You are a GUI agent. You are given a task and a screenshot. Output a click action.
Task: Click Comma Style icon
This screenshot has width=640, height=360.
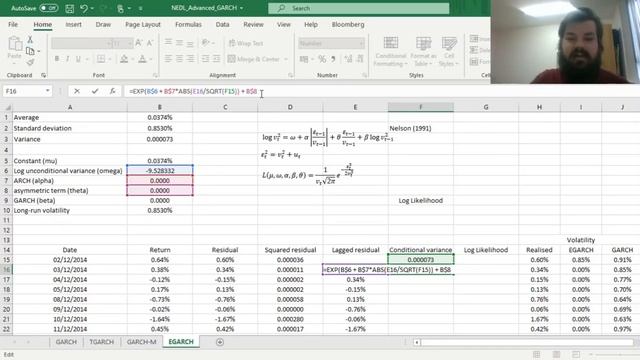coord(333,59)
